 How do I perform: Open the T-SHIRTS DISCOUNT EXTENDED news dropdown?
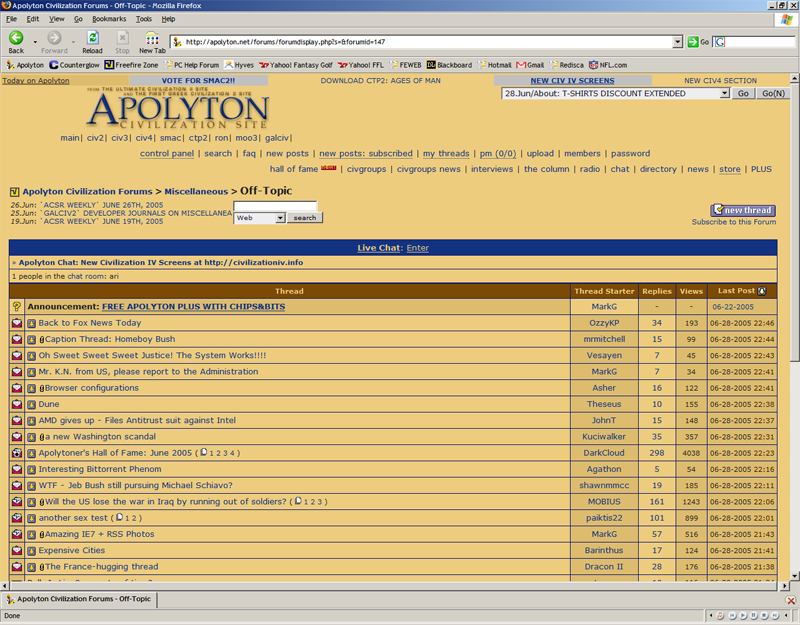point(724,93)
